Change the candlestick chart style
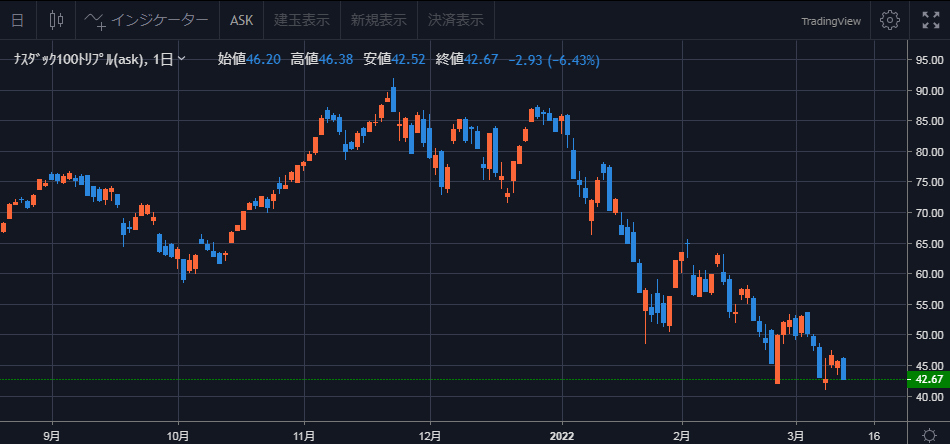 point(56,20)
